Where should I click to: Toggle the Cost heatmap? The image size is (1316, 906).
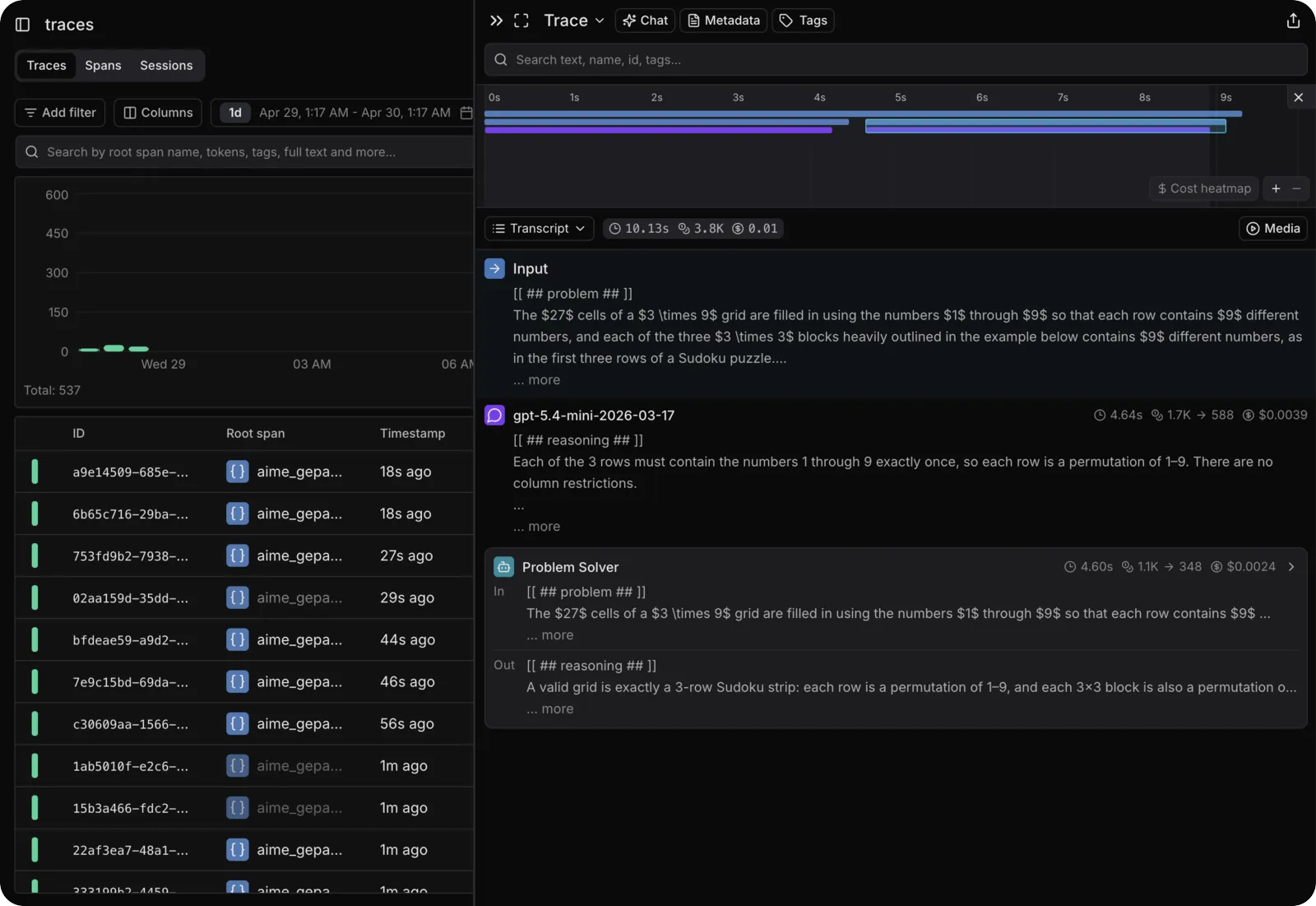coord(1204,188)
